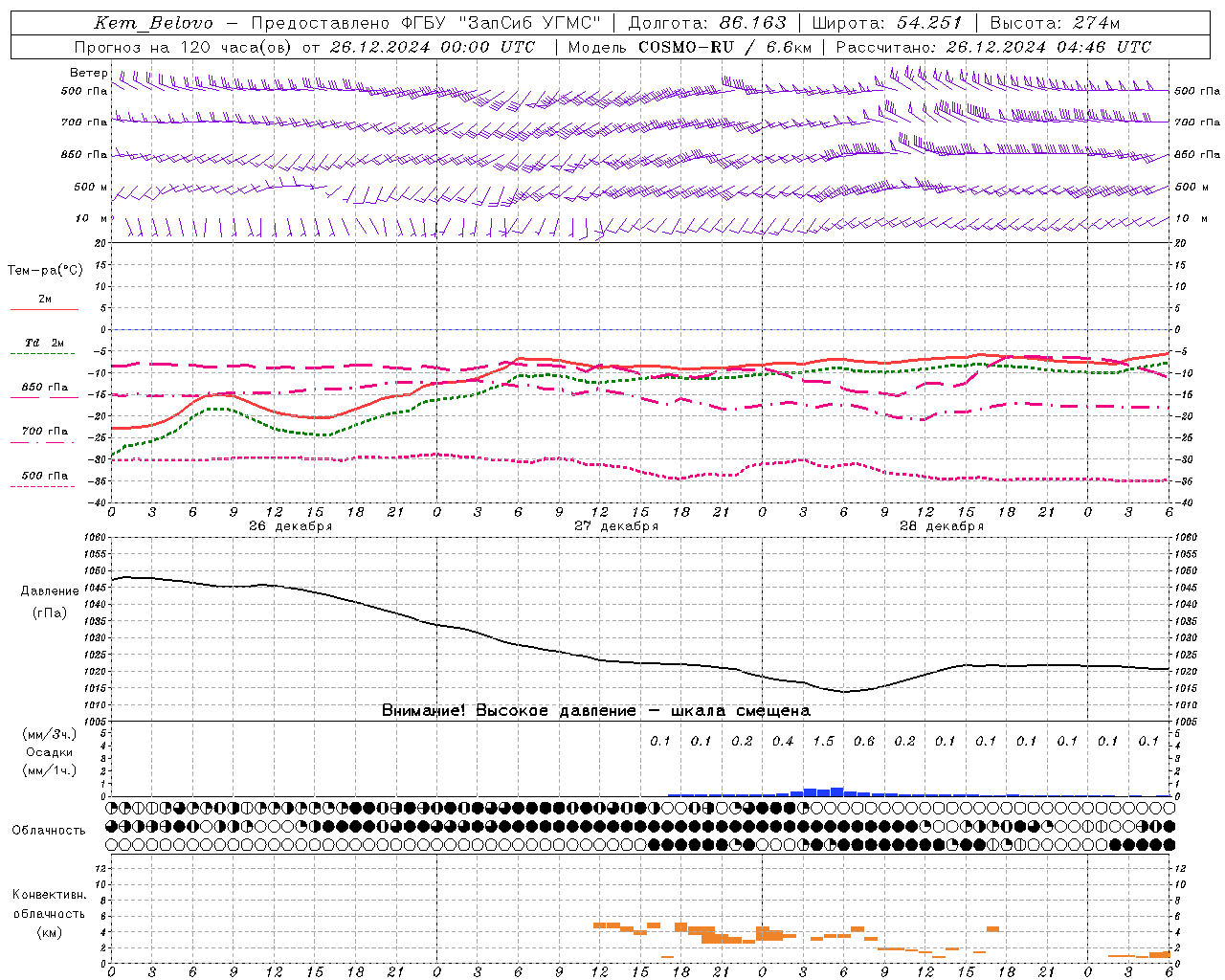
Task: Select the 27 декабря date label
Action: 616,525
